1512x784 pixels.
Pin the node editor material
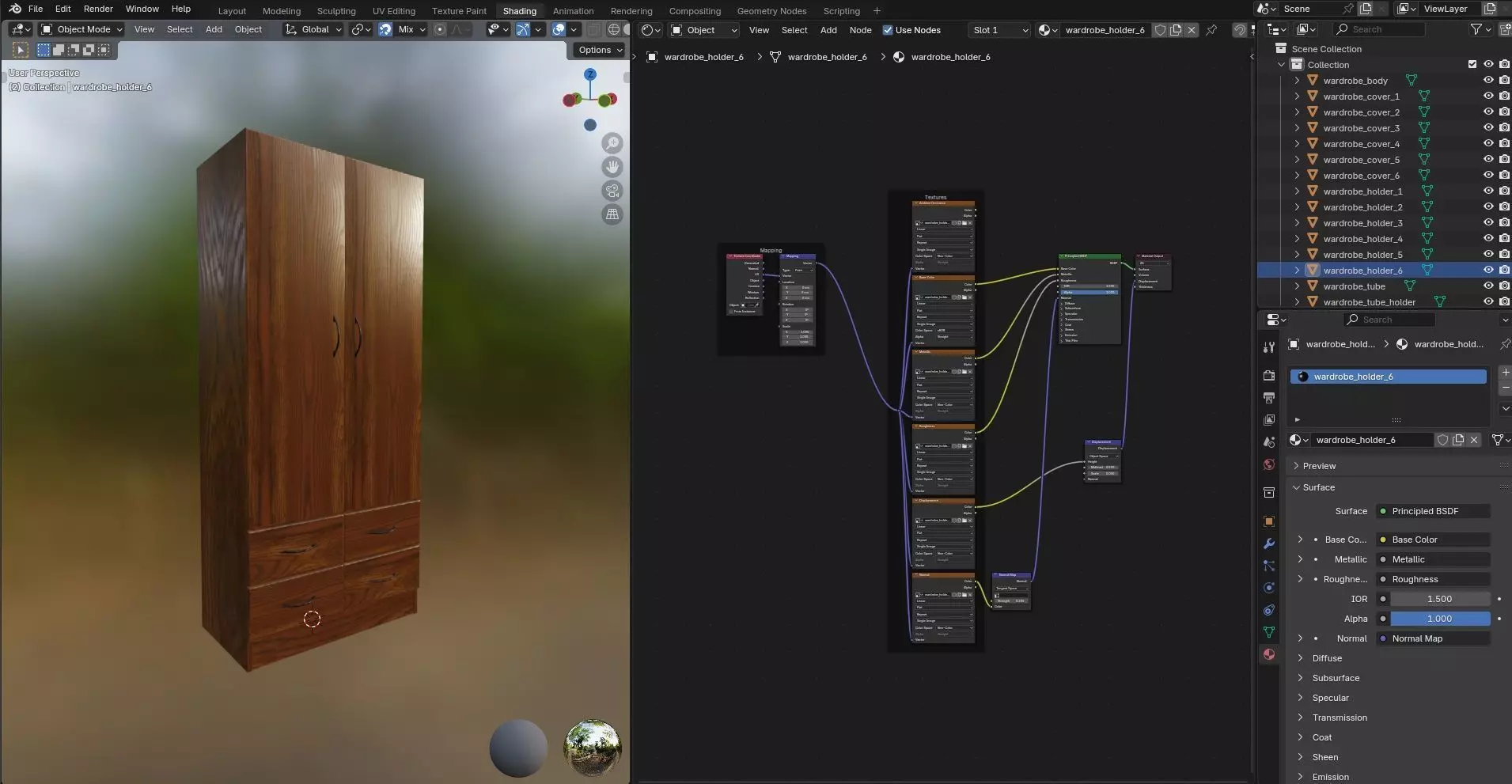1211,30
